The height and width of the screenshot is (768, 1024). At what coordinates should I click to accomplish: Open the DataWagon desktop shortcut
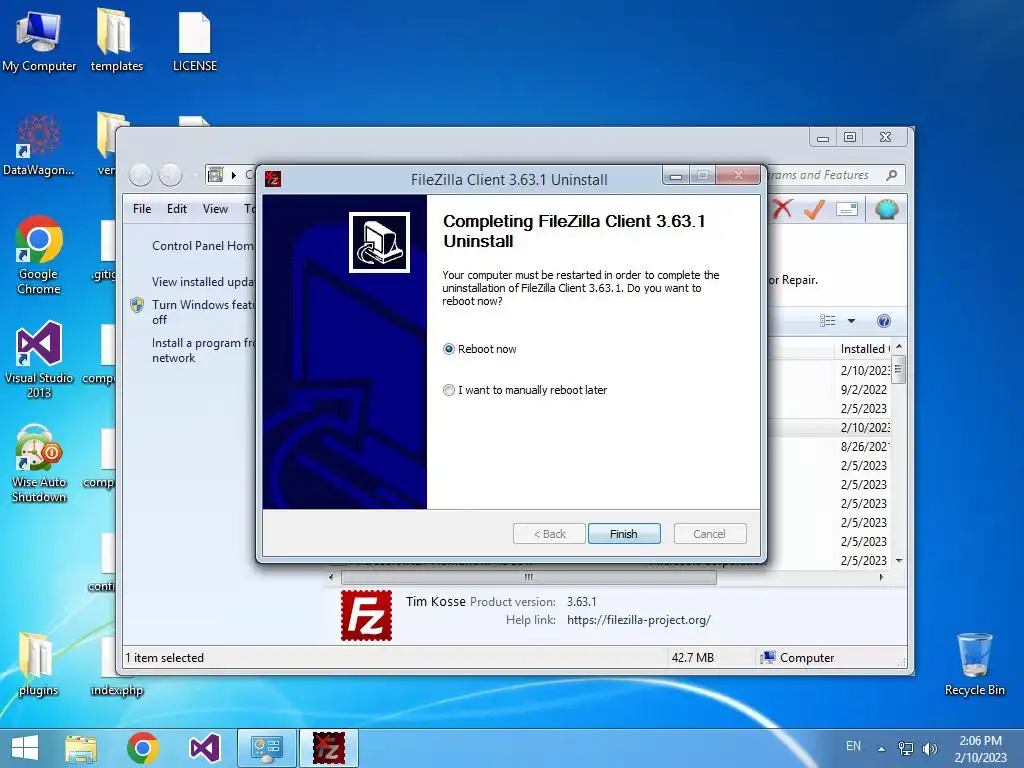click(x=38, y=145)
